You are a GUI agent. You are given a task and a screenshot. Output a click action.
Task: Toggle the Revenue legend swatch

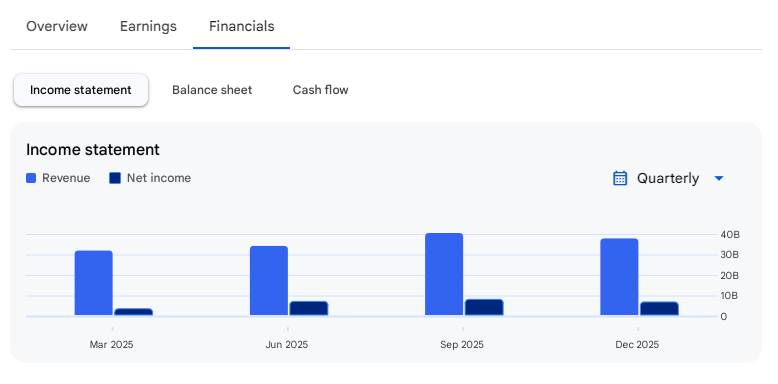tap(31, 178)
